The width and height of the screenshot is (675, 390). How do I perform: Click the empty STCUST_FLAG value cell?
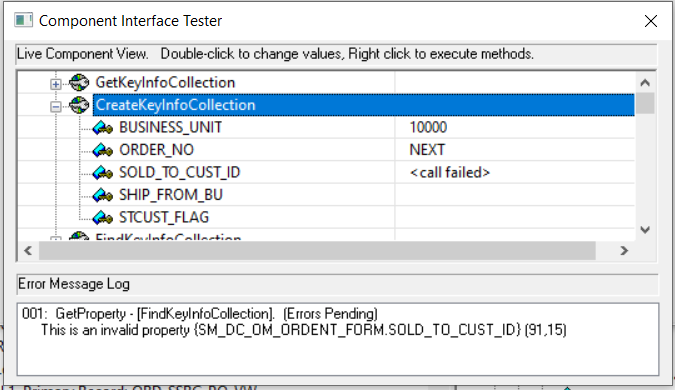514,217
